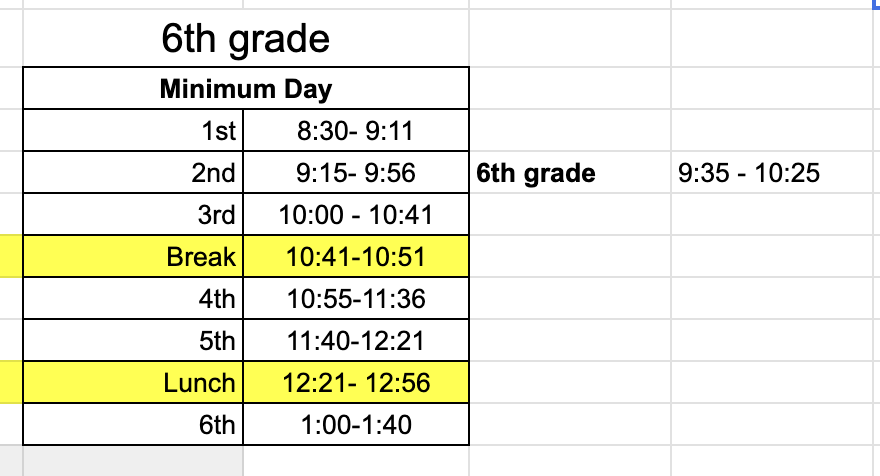Select the "Minimum Day" header cell
The width and height of the screenshot is (880, 476).
pyautogui.click(x=245, y=89)
